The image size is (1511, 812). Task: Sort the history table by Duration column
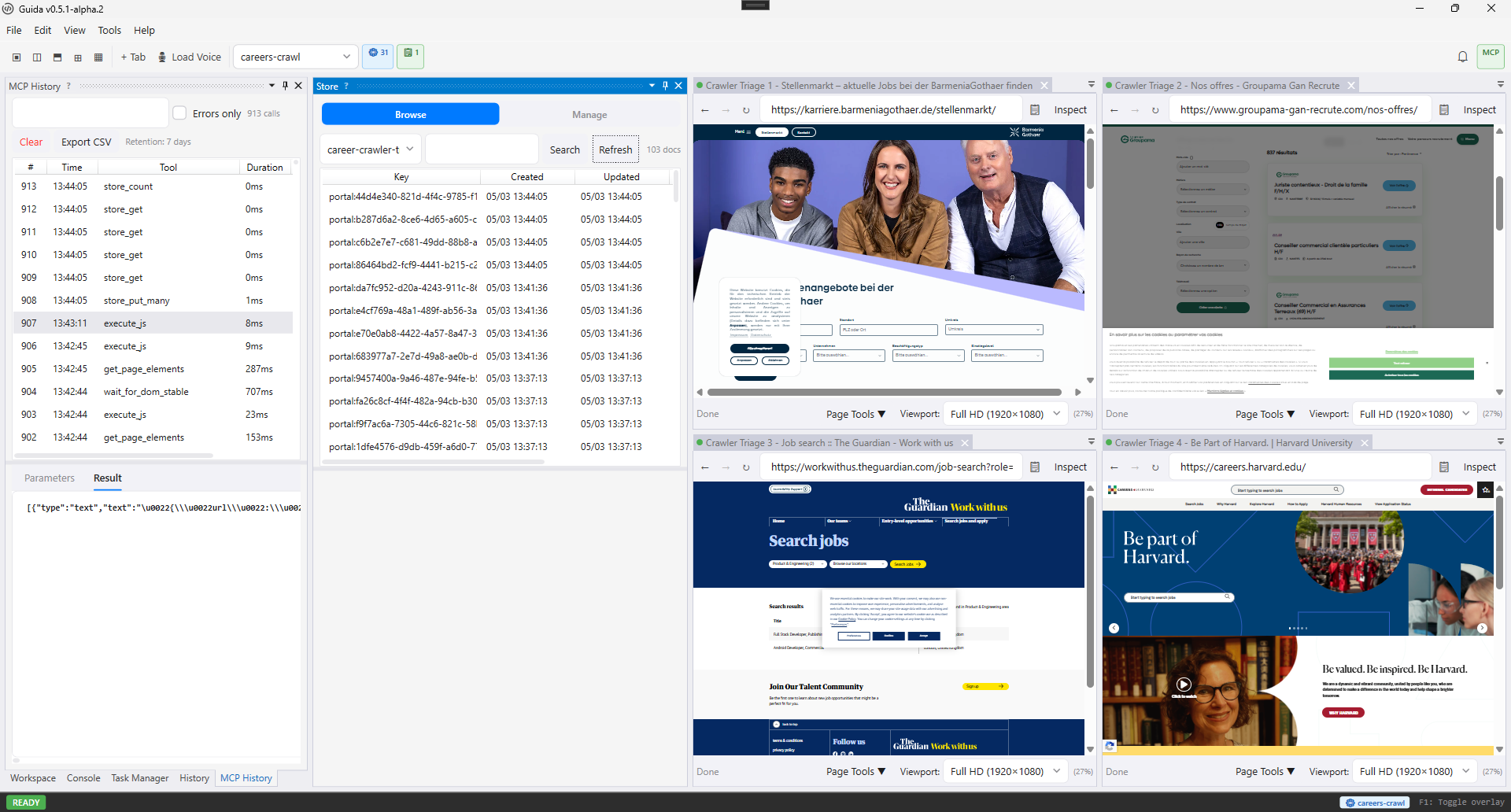[264, 168]
